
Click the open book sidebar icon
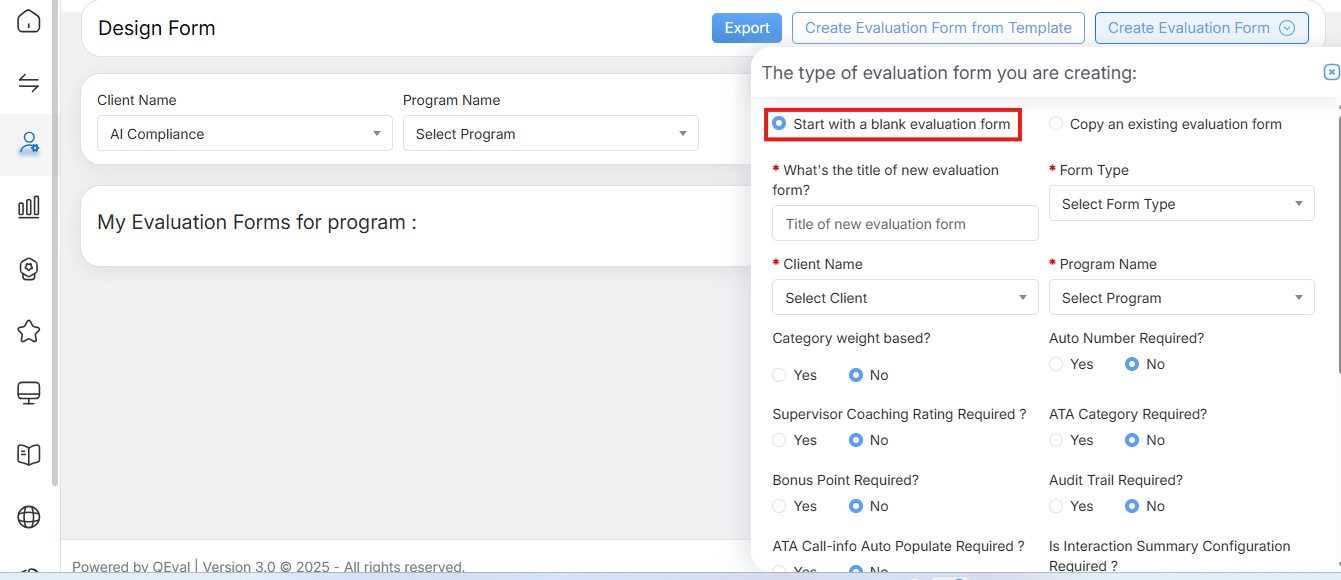29,455
